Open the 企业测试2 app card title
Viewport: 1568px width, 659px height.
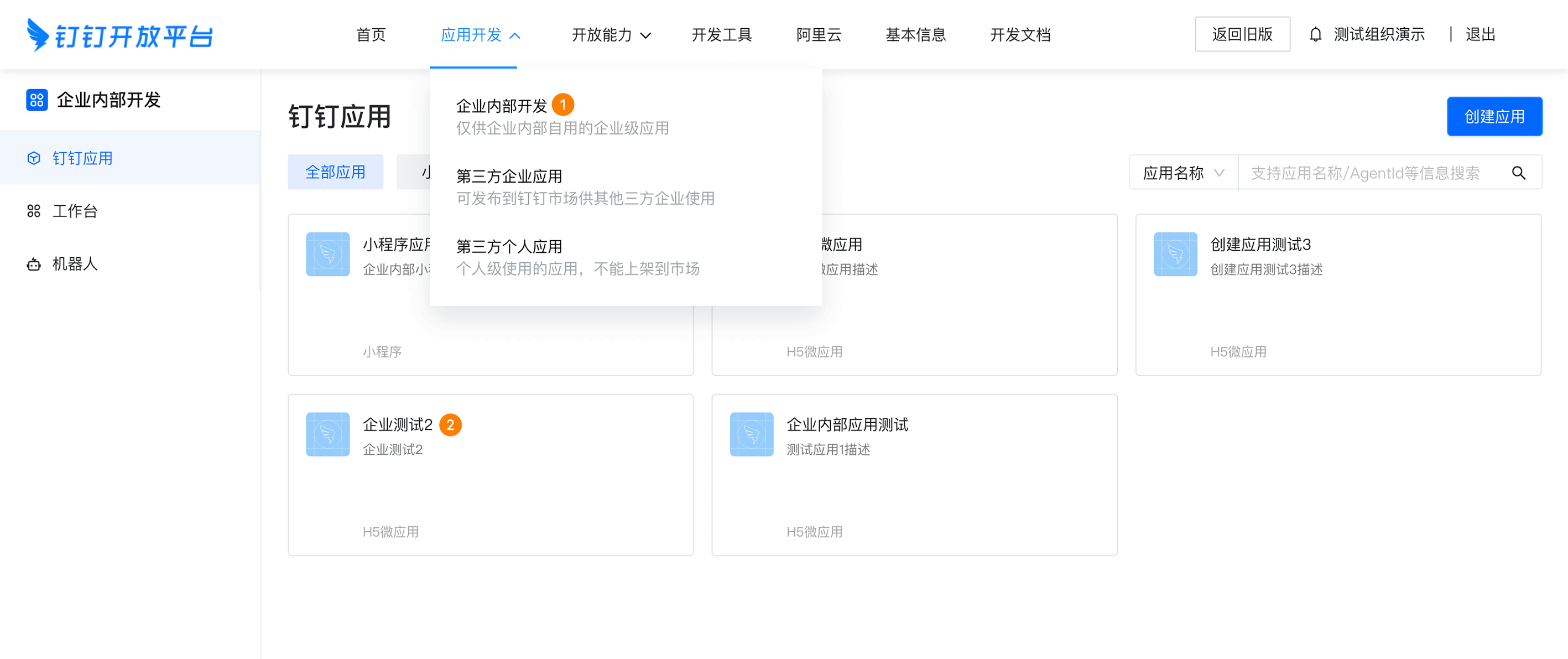pyautogui.click(x=398, y=424)
